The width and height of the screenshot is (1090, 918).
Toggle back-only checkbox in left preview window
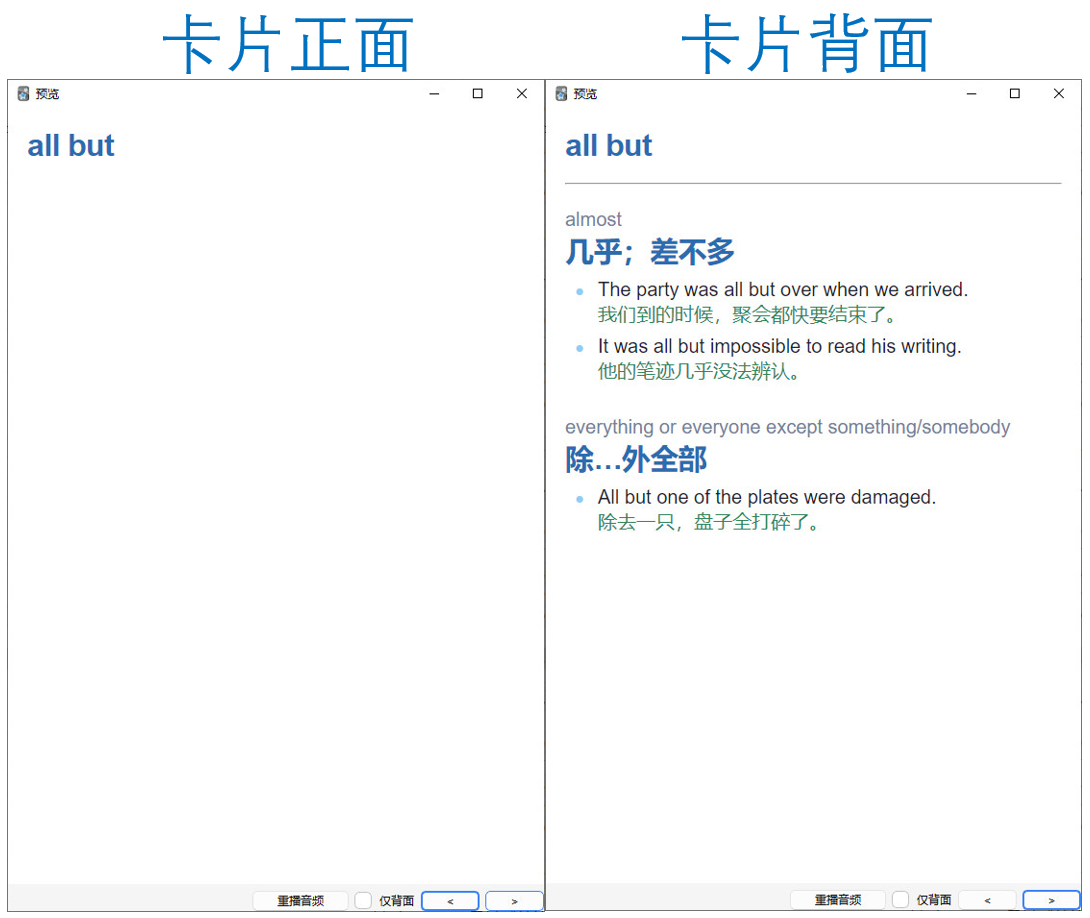[363, 901]
